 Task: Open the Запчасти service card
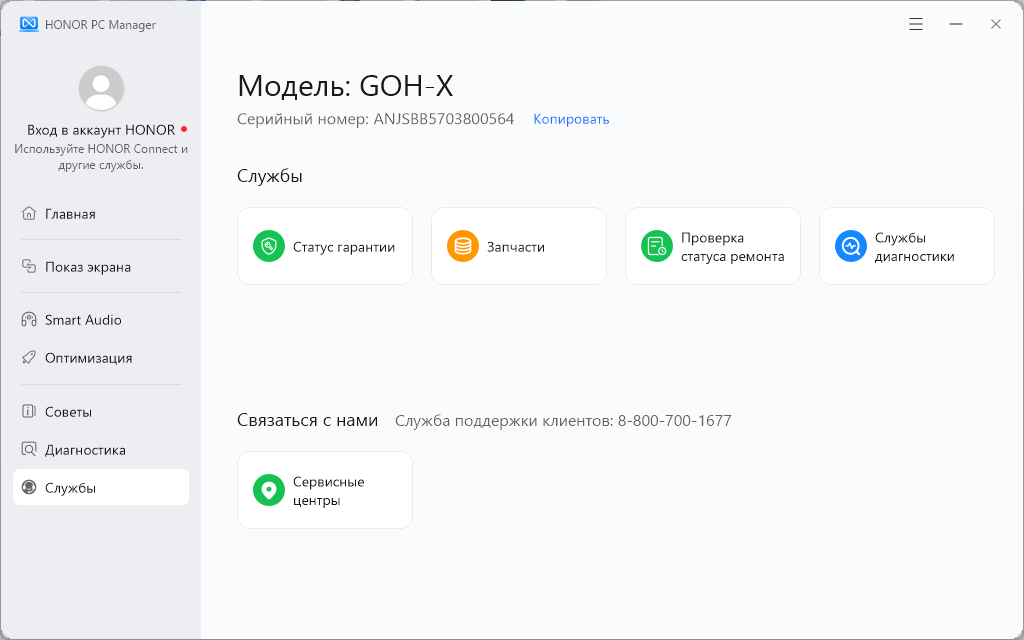coord(518,246)
